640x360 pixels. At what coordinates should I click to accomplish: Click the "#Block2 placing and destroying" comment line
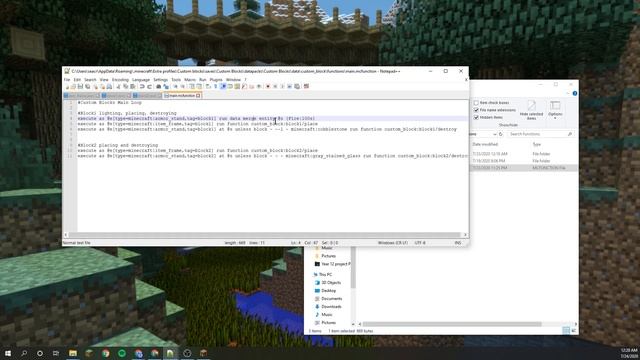point(118,145)
